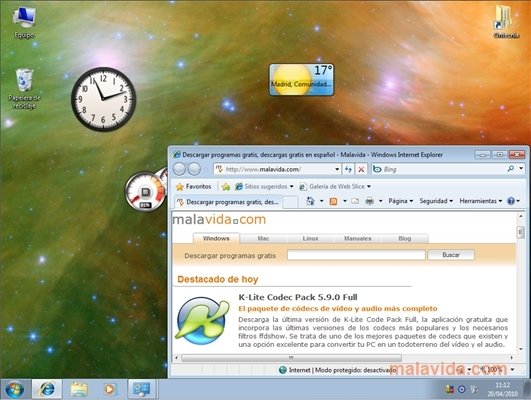Click the Madrid weather gadget
Viewport: 531px width, 400px height.
[301, 80]
